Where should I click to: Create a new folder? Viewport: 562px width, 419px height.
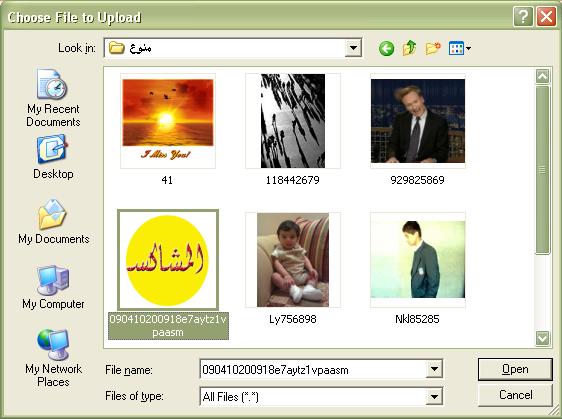click(433, 48)
